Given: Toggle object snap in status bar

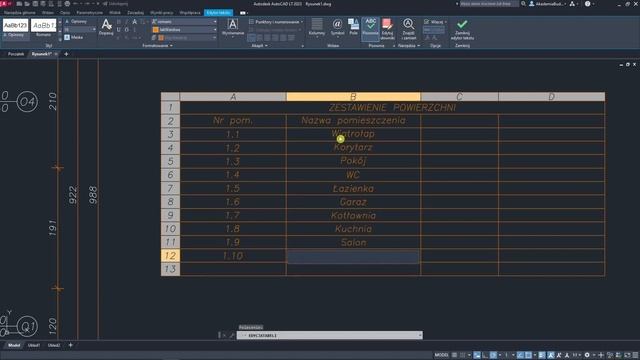Looking at the screenshot, I should coord(528,355).
